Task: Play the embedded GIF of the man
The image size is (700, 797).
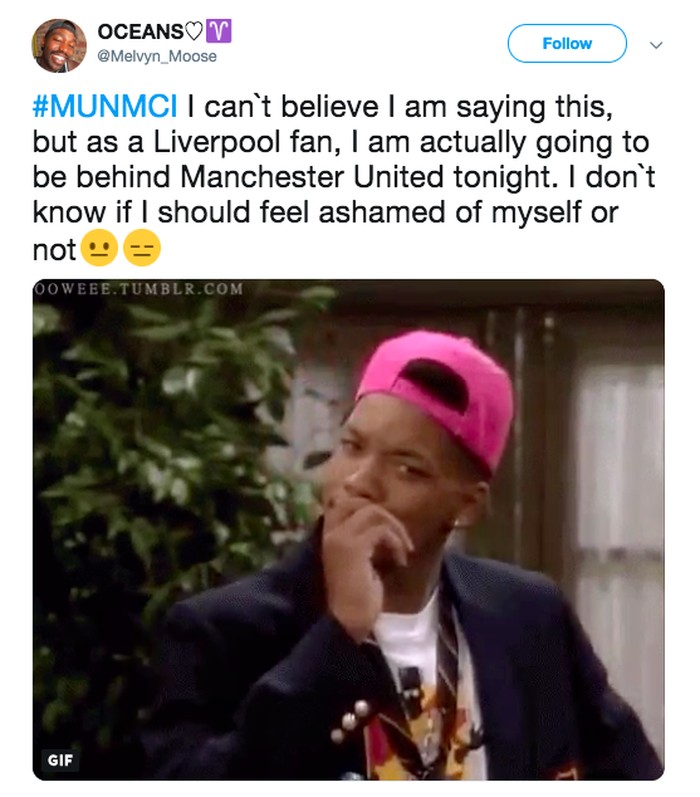Action: coord(349,530)
